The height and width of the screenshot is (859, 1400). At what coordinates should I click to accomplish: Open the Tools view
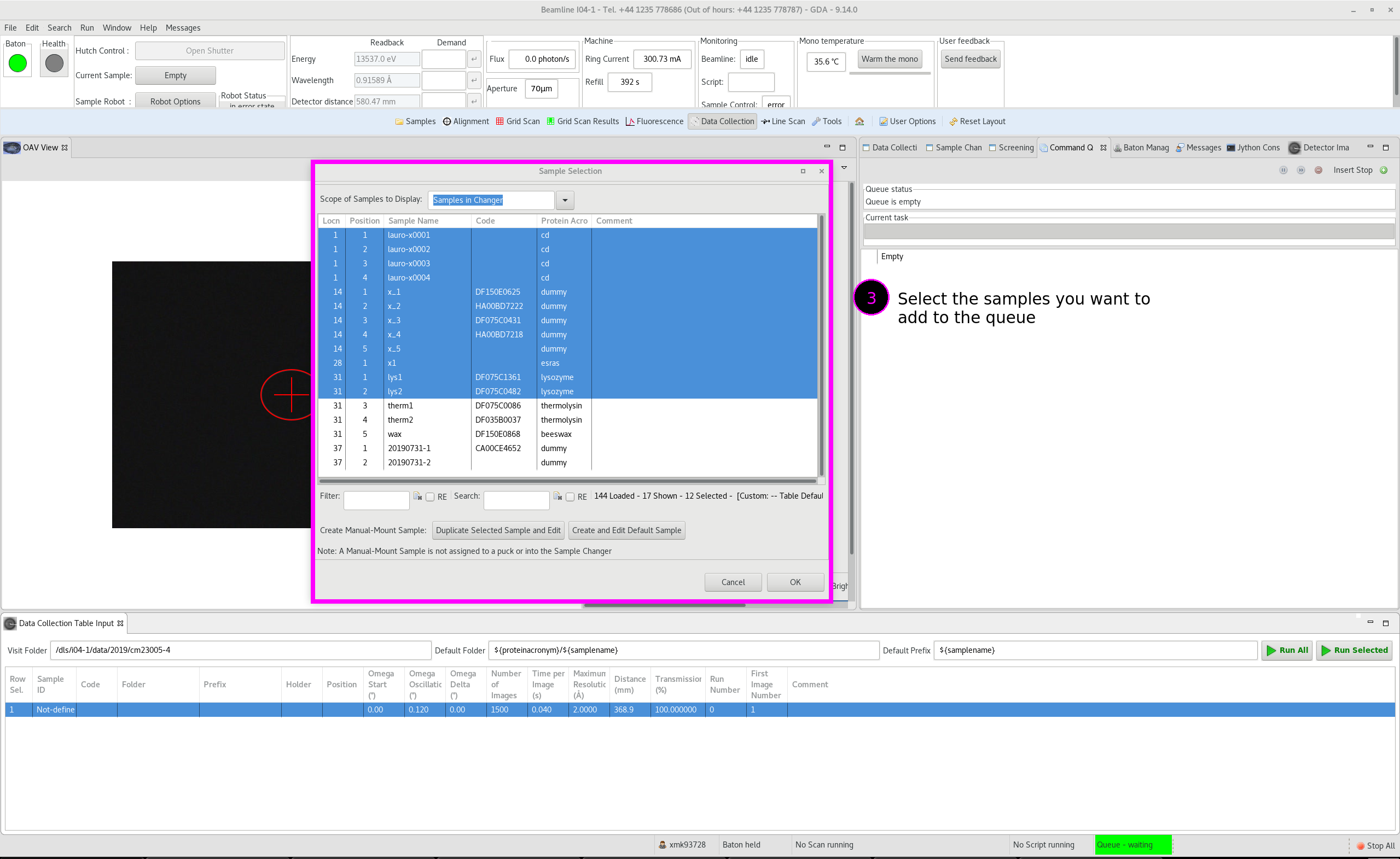pos(827,121)
